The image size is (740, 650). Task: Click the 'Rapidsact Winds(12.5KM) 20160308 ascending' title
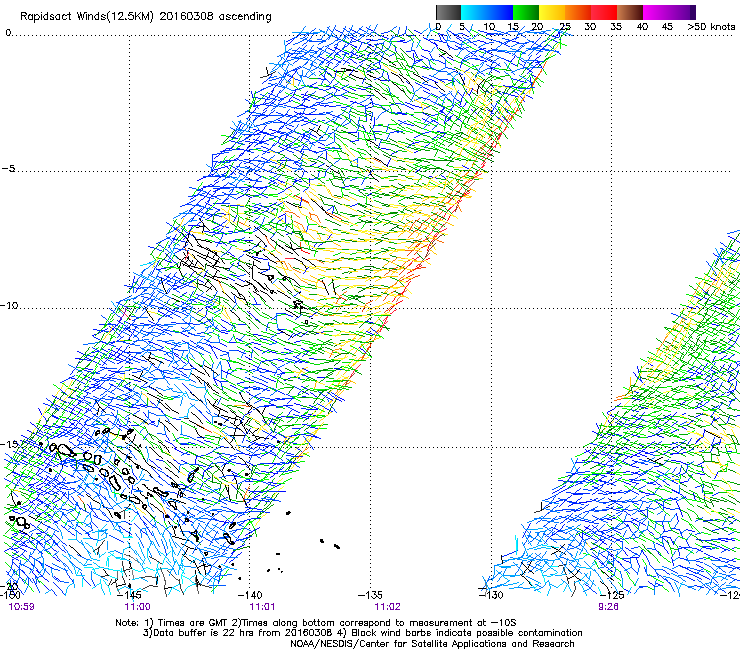[x=146, y=17]
